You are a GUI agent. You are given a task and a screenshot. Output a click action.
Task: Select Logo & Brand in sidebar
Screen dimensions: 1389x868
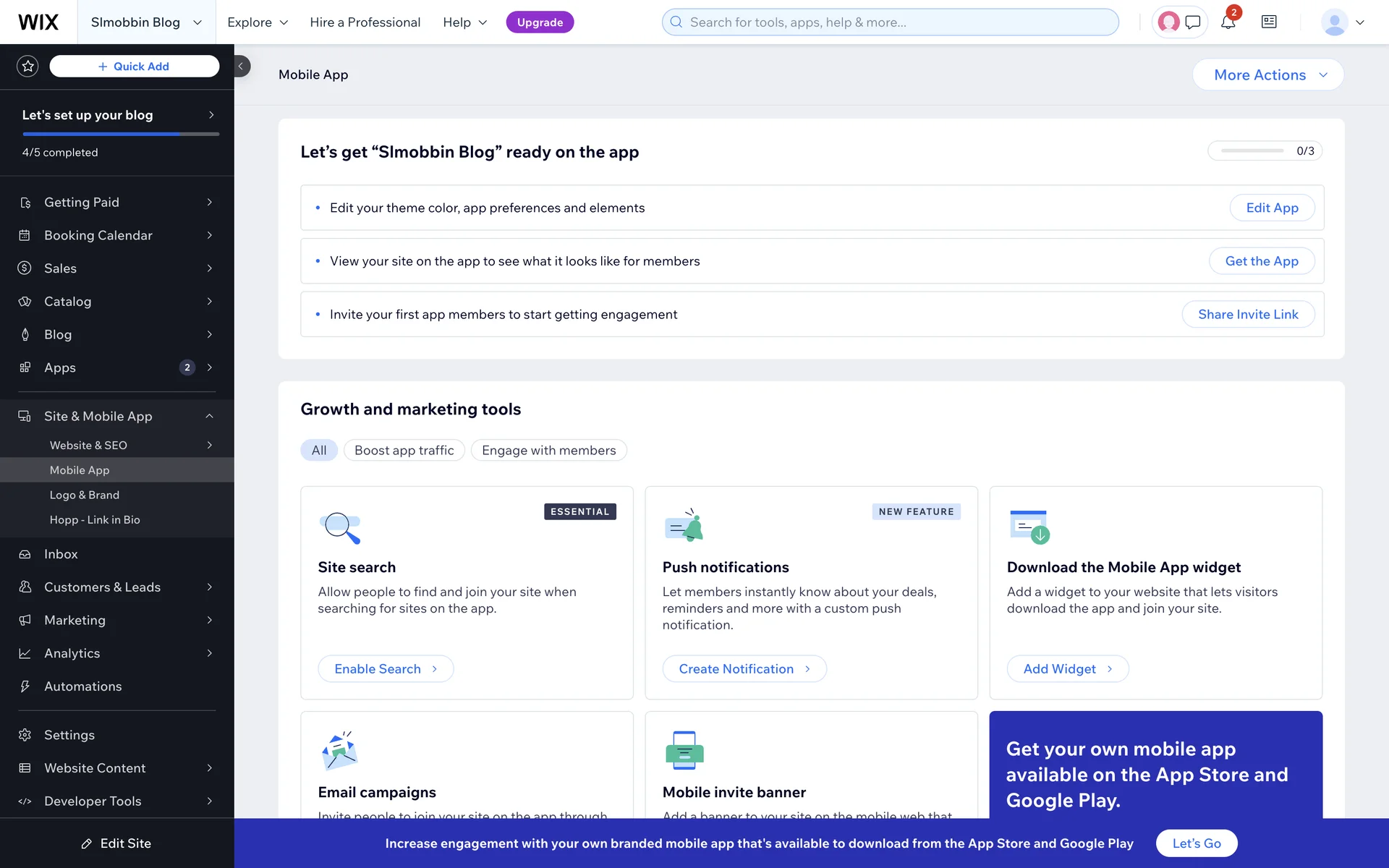(x=84, y=495)
